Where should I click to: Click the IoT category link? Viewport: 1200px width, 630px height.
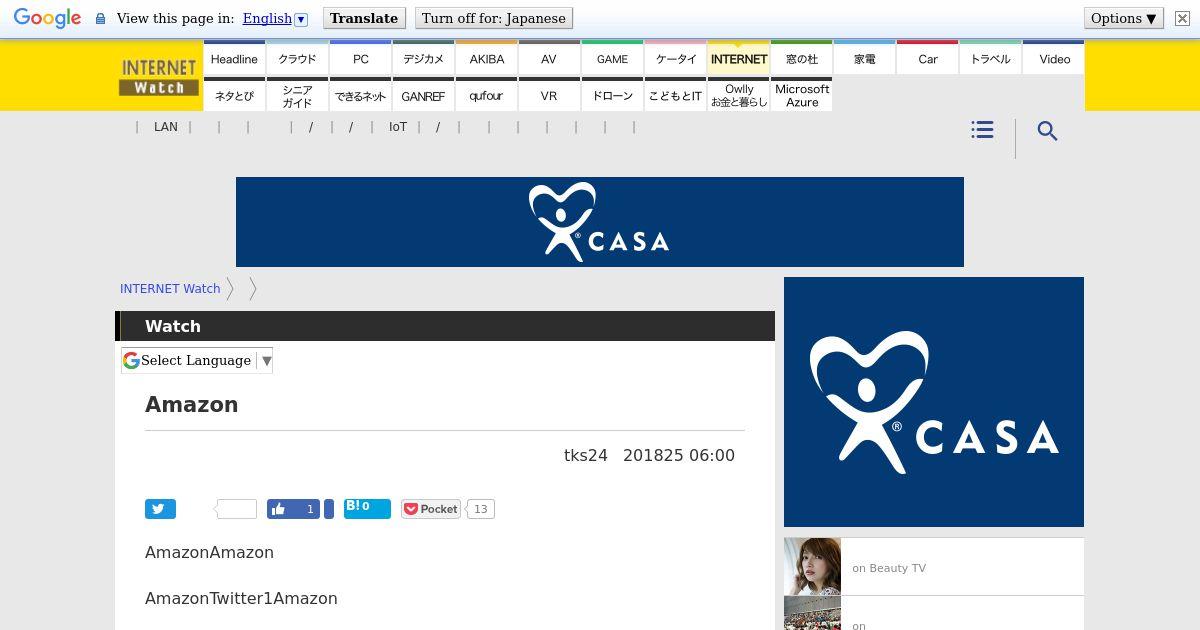tap(398, 127)
